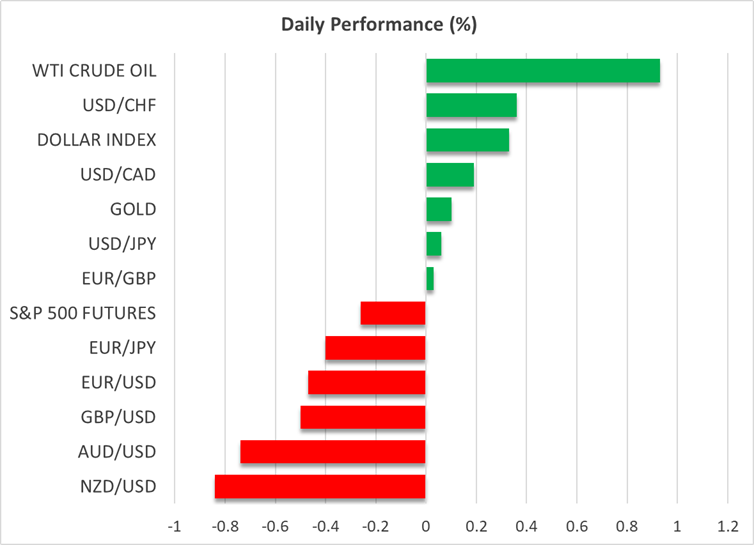754x545 pixels.
Task: Click the green USD/CHF bar
Action: pyautogui.click(x=471, y=106)
